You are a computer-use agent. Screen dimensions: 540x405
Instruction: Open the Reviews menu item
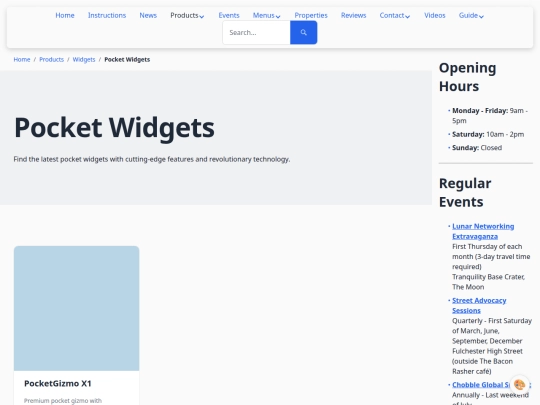[353, 15]
